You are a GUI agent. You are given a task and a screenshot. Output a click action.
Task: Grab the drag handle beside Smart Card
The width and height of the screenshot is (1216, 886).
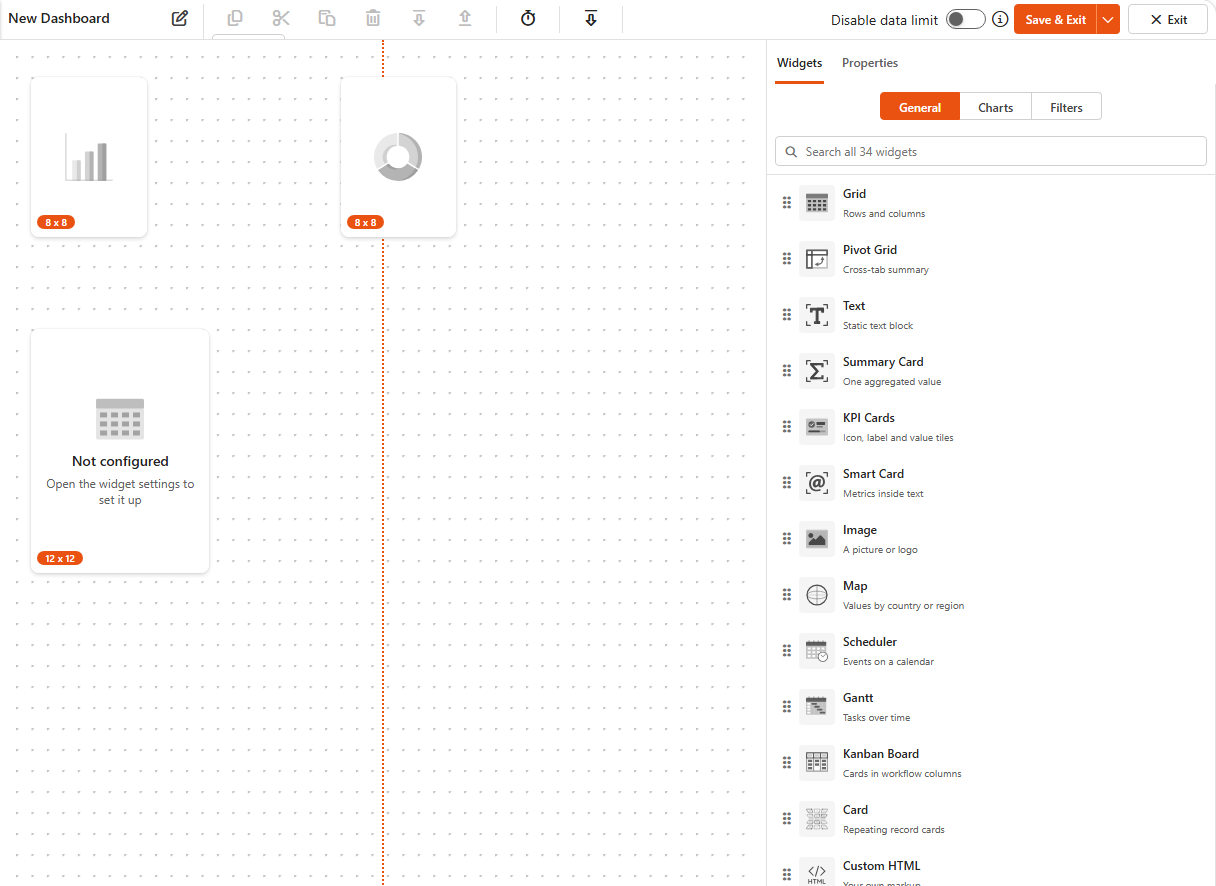pyautogui.click(x=787, y=482)
